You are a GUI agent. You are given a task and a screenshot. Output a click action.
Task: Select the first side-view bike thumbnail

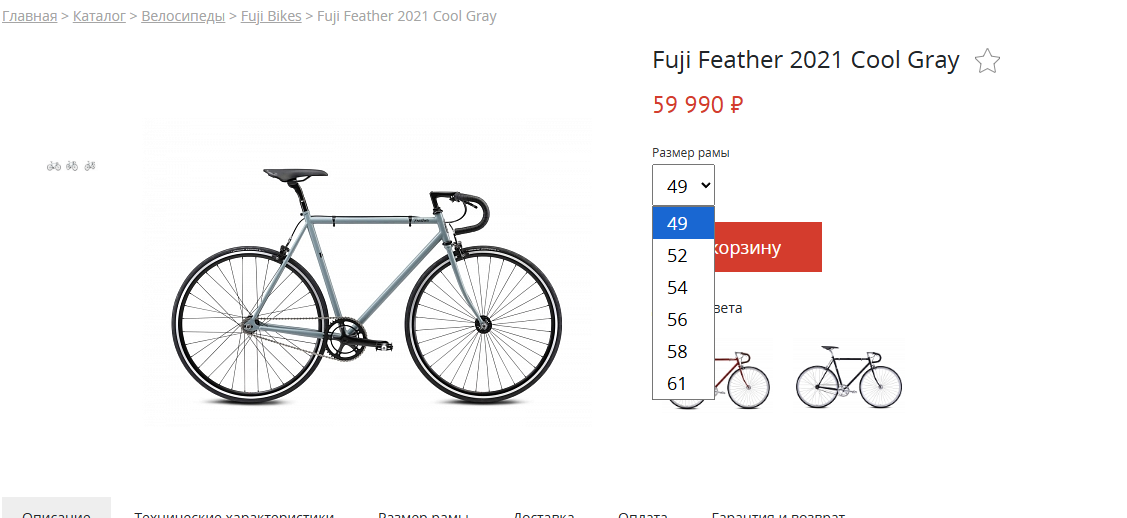point(53,166)
